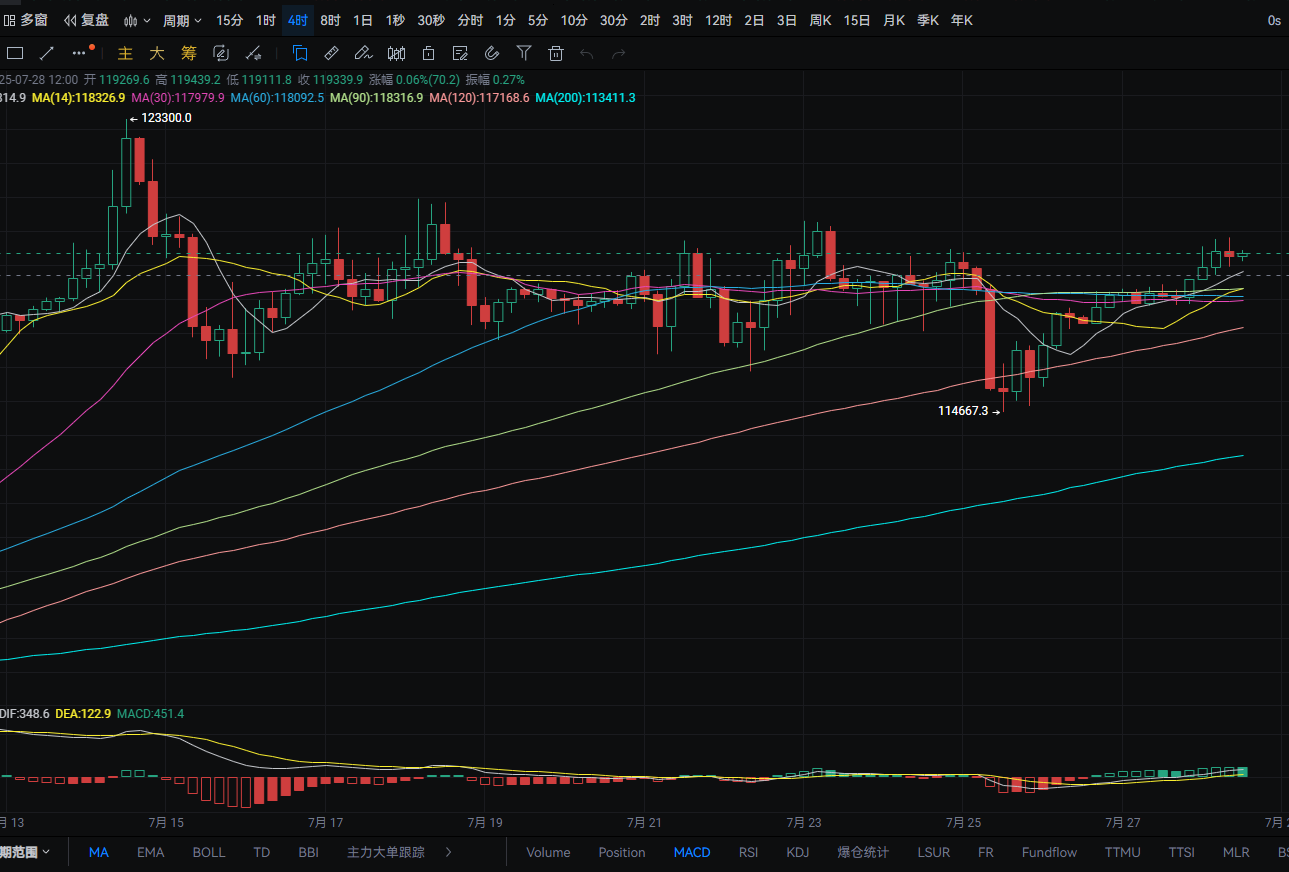Image resolution: width=1289 pixels, height=872 pixels.
Task: Open the ruler measurement tool
Action: pyautogui.click(x=332, y=53)
